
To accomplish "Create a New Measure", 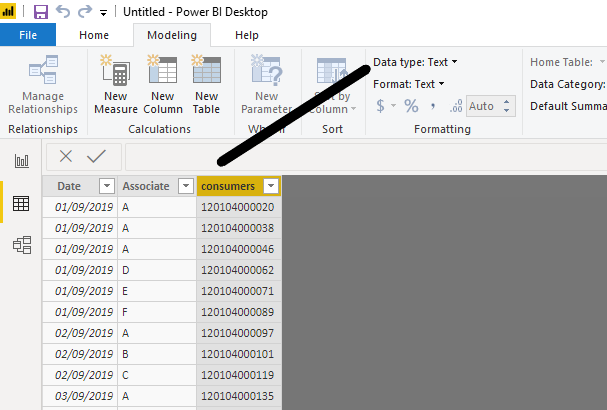I will click(116, 85).
